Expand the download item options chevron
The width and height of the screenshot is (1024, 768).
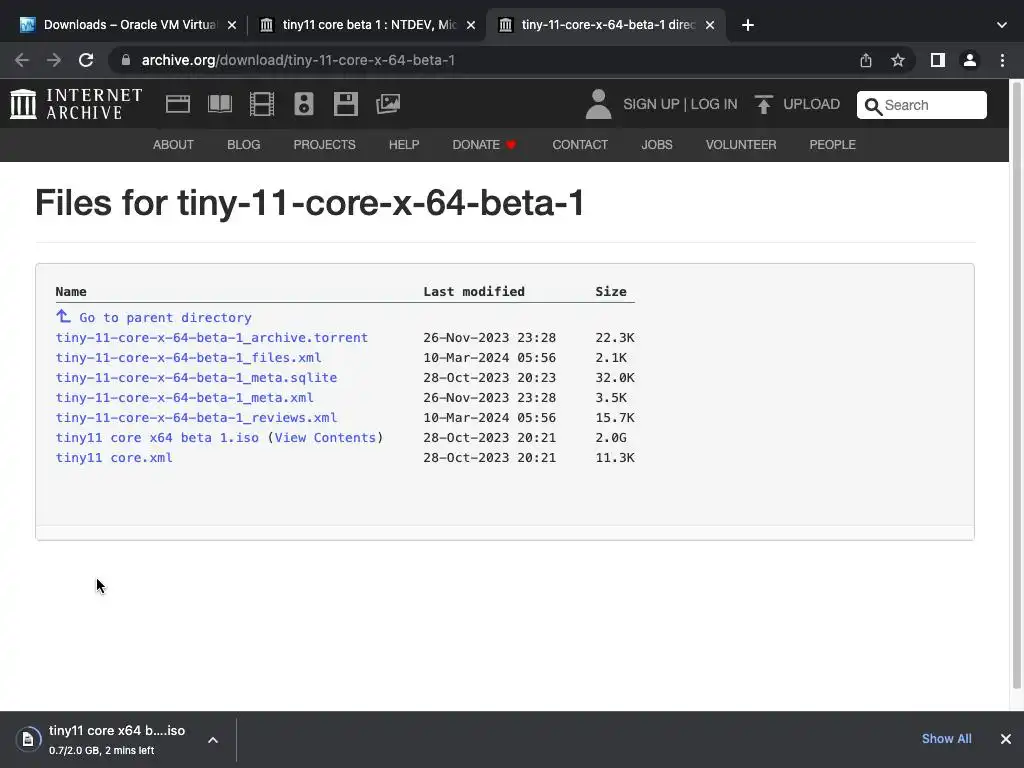click(x=213, y=740)
